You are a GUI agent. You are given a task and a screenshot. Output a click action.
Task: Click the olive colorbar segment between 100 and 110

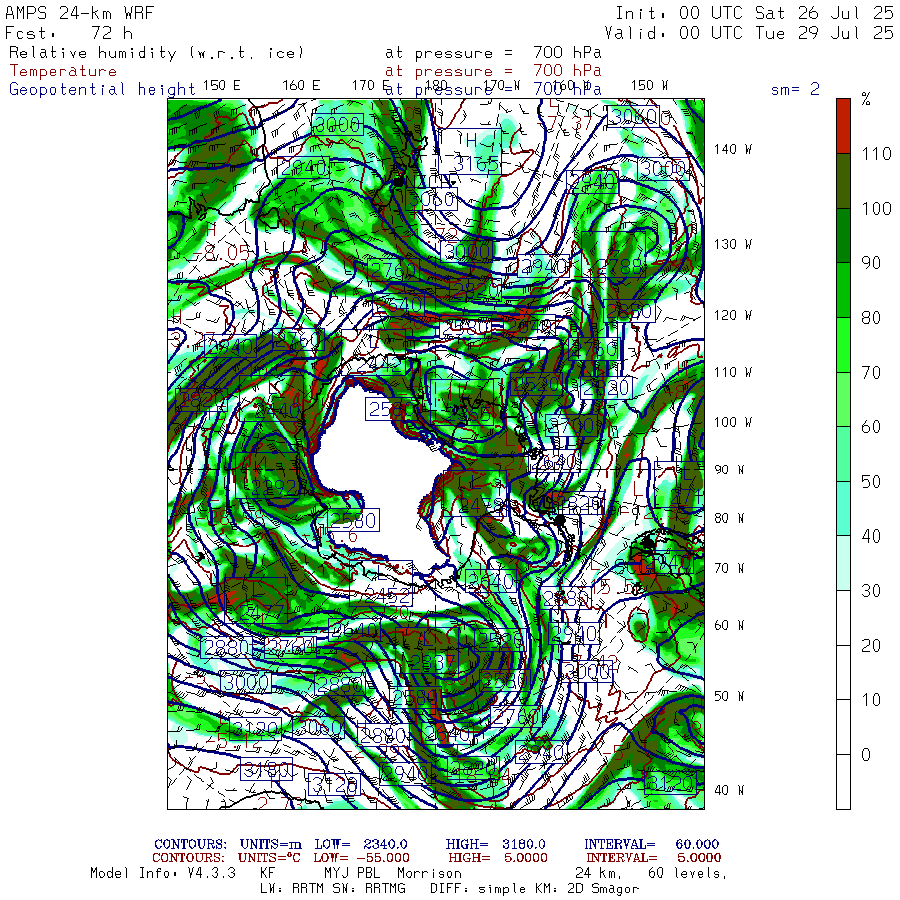(x=843, y=181)
